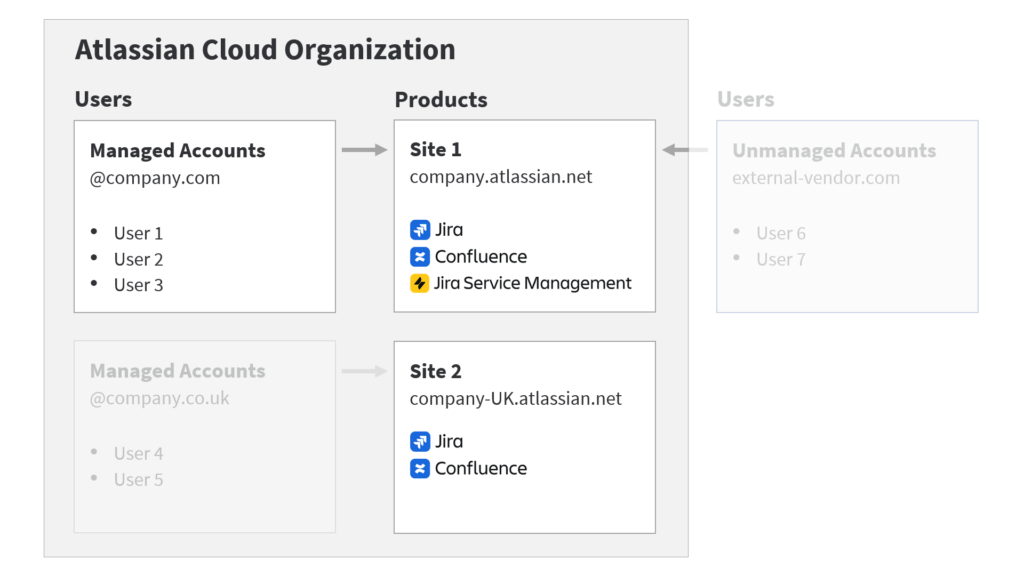Select User 3 in Managed Accounts list

138,285
